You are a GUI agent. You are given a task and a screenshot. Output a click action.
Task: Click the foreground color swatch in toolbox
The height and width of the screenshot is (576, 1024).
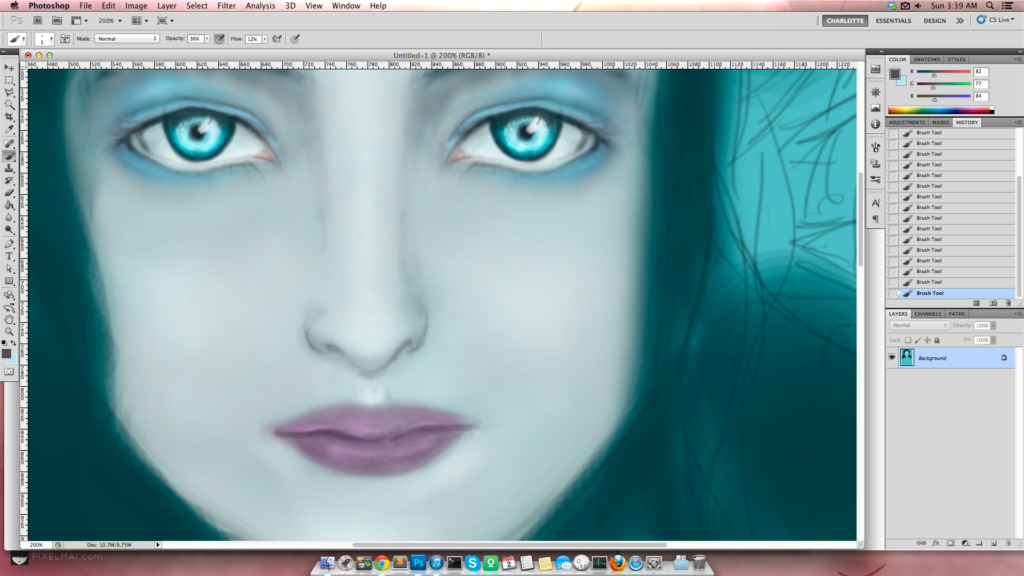7,353
